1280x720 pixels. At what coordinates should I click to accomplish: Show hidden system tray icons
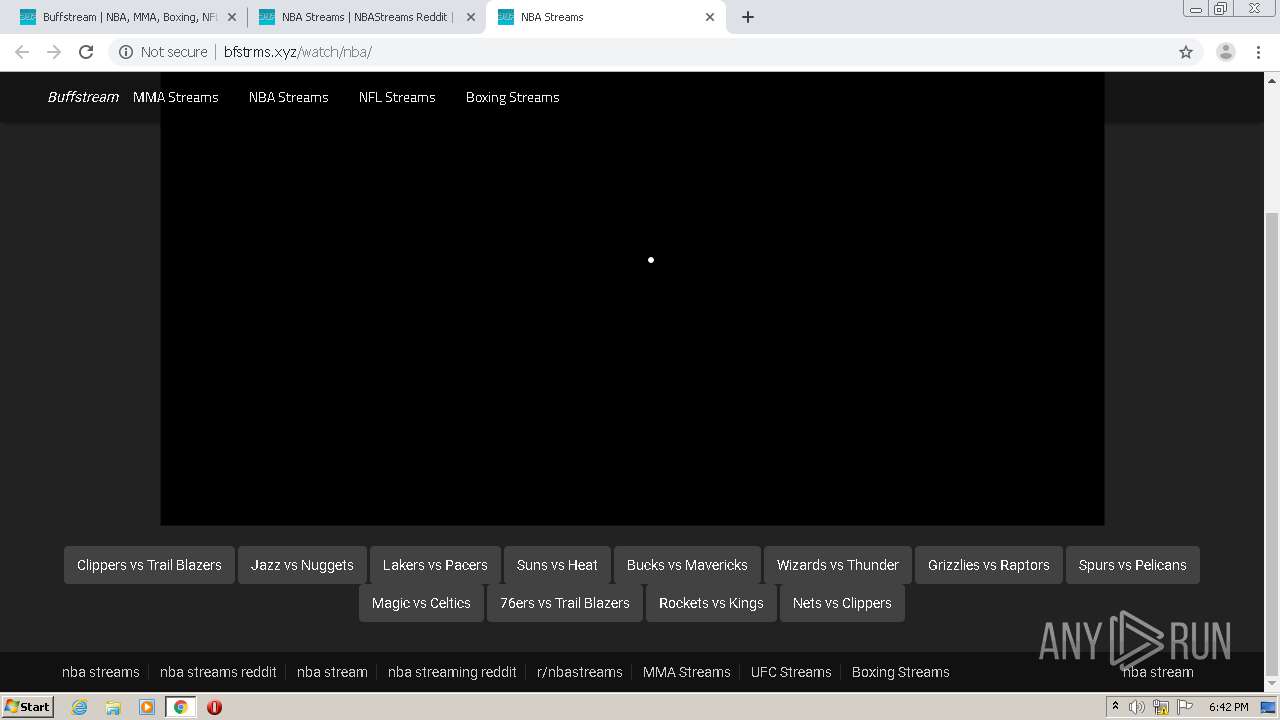click(x=1116, y=707)
